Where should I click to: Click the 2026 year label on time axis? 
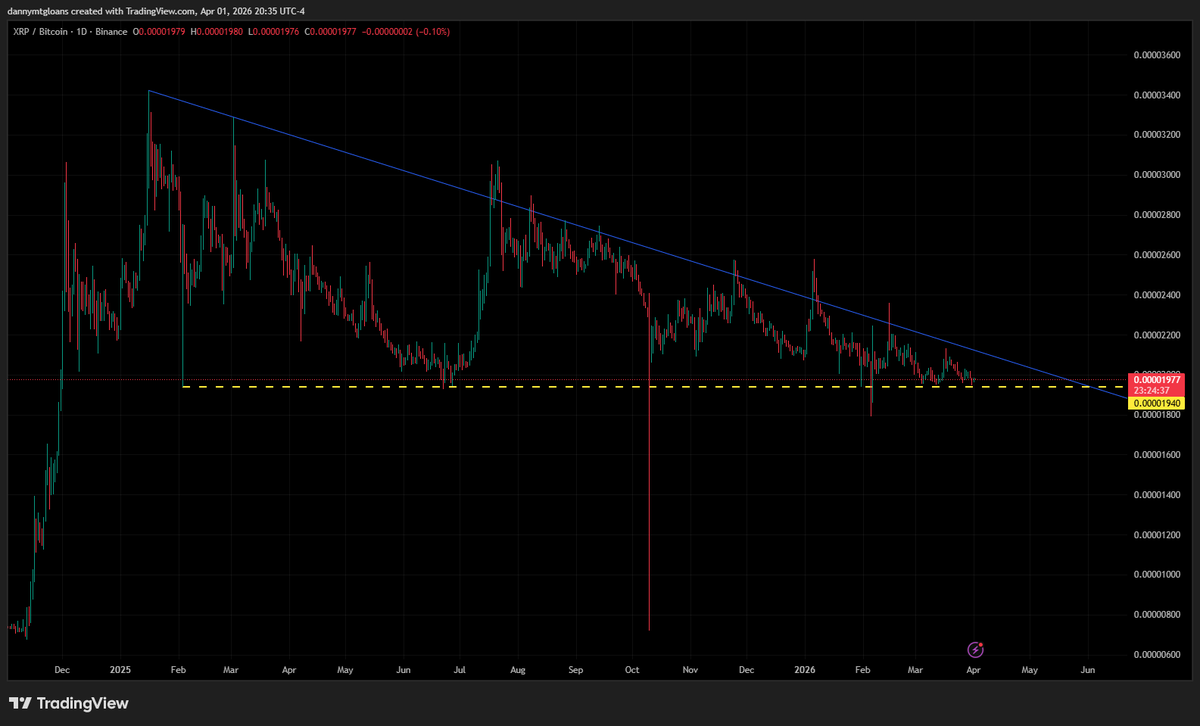point(806,669)
